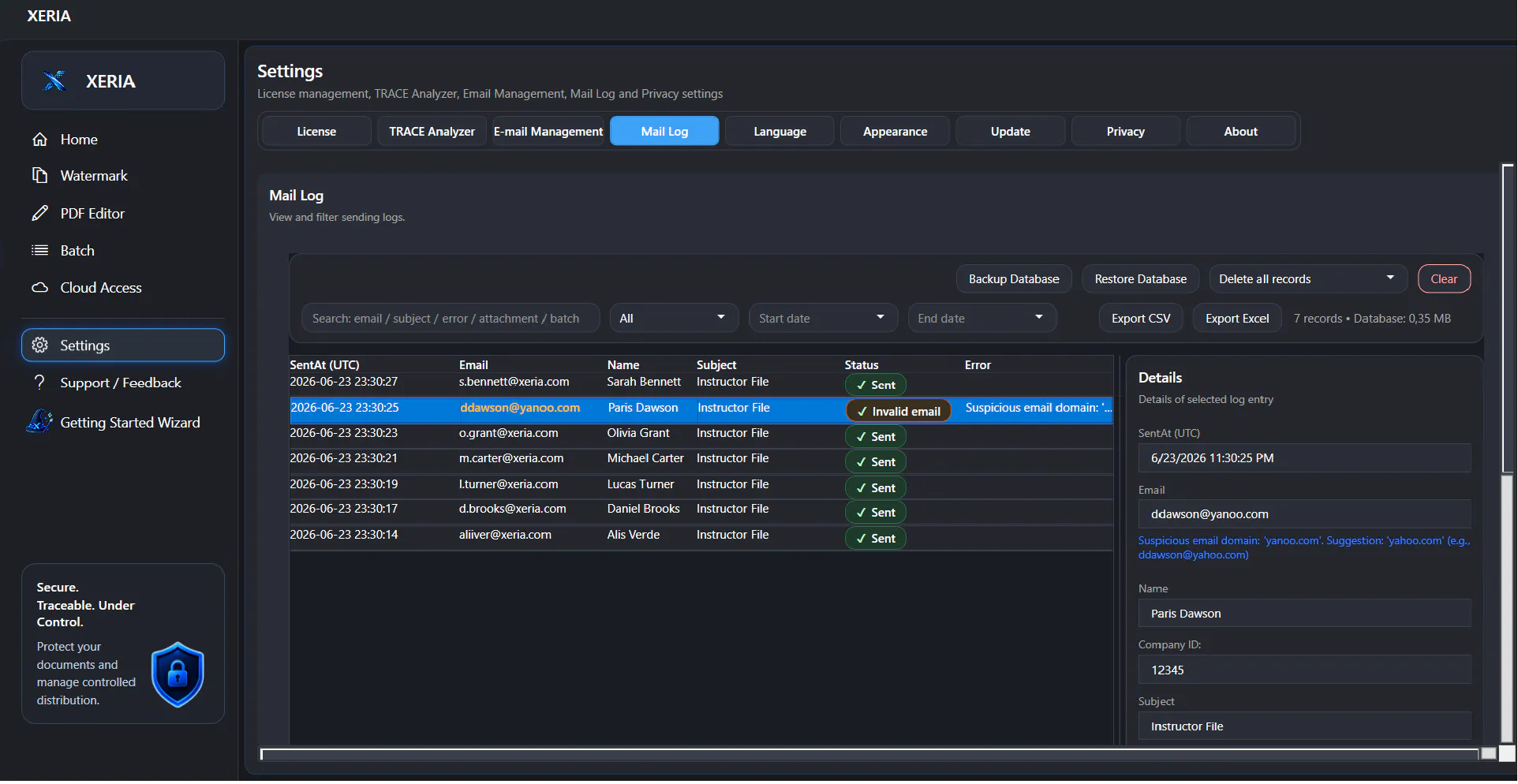Image resolution: width=1518 pixels, height=784 pixels.
Task: Click the Subject column header
Action: click(716, 364)
